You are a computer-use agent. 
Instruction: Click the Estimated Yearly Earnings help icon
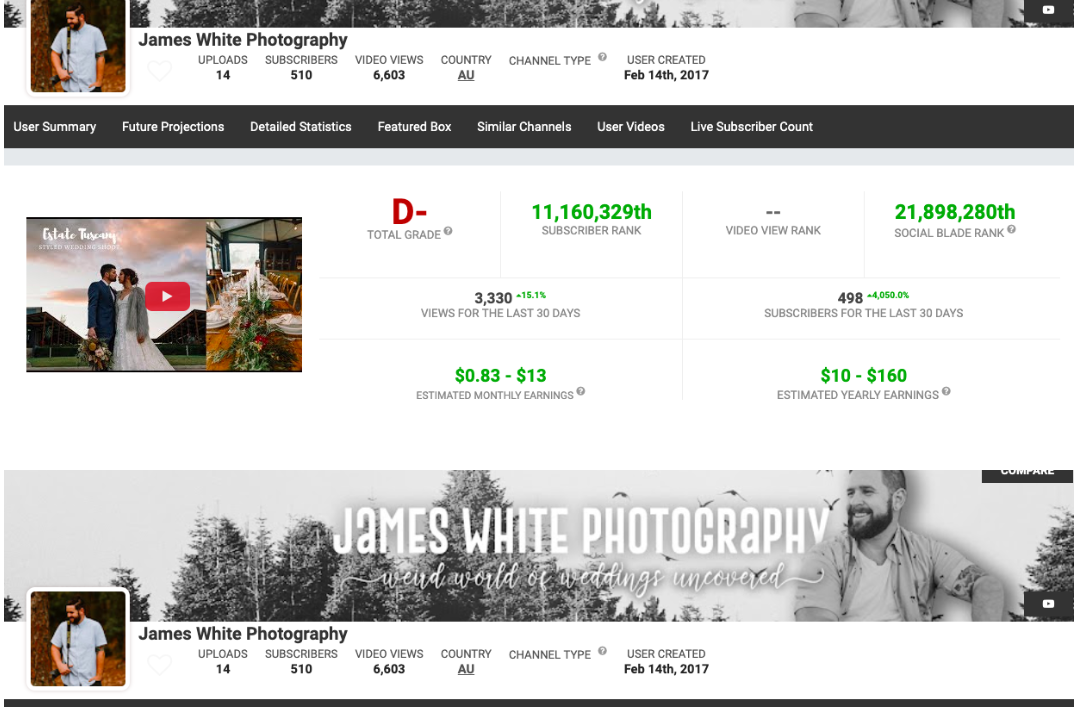(946, 391)
